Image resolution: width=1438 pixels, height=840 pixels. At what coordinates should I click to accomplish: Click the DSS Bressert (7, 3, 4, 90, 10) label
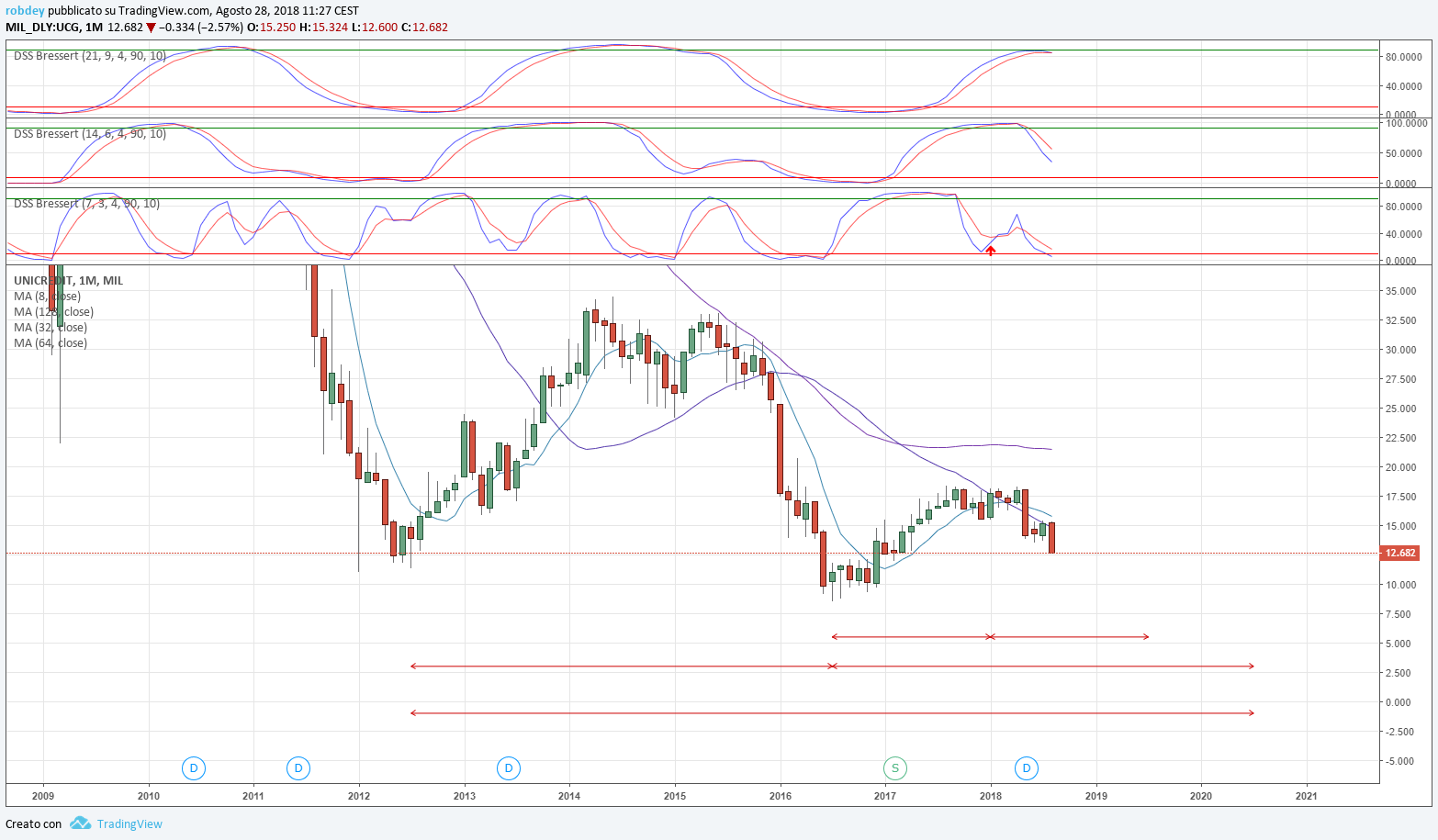[x=87, y=204]
